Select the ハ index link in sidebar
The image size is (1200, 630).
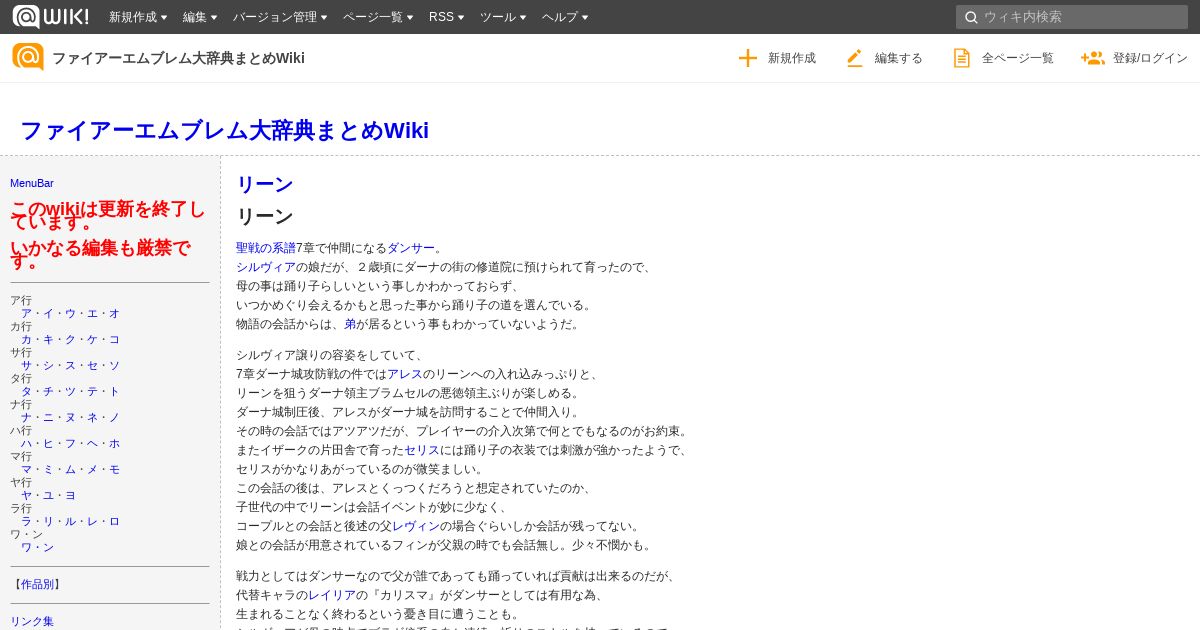coord(26,443)
